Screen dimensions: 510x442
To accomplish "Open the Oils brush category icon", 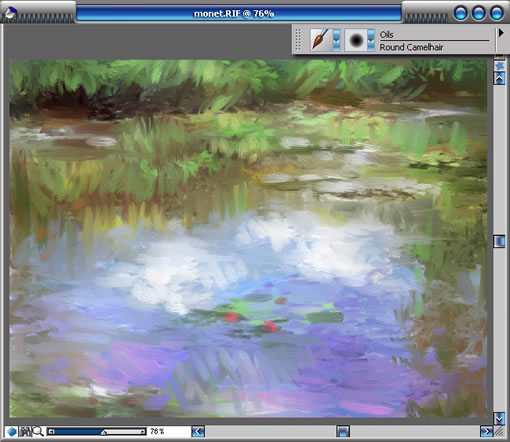I will point(320,40).
